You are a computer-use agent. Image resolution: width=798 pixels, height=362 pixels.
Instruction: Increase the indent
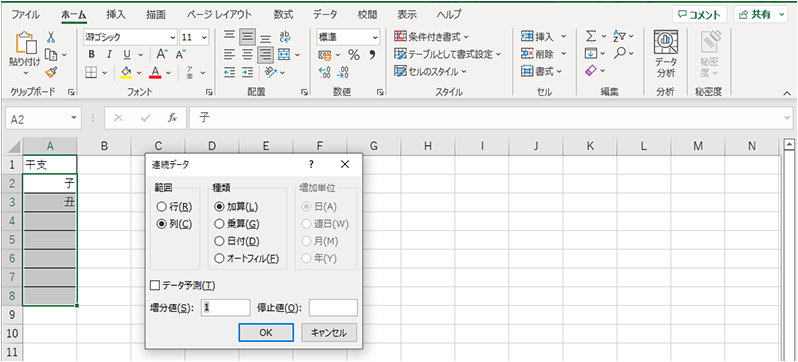pyautogui.click(x=247, y=72)
